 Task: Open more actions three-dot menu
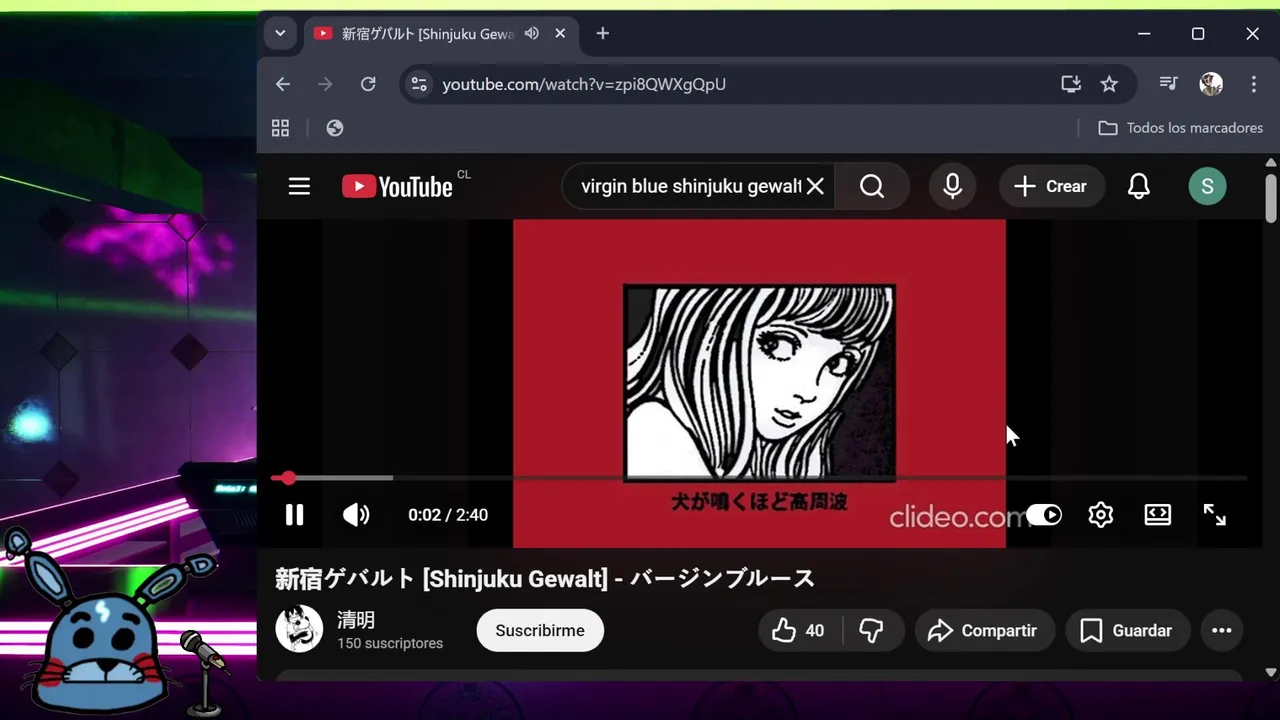[1221, 631]
